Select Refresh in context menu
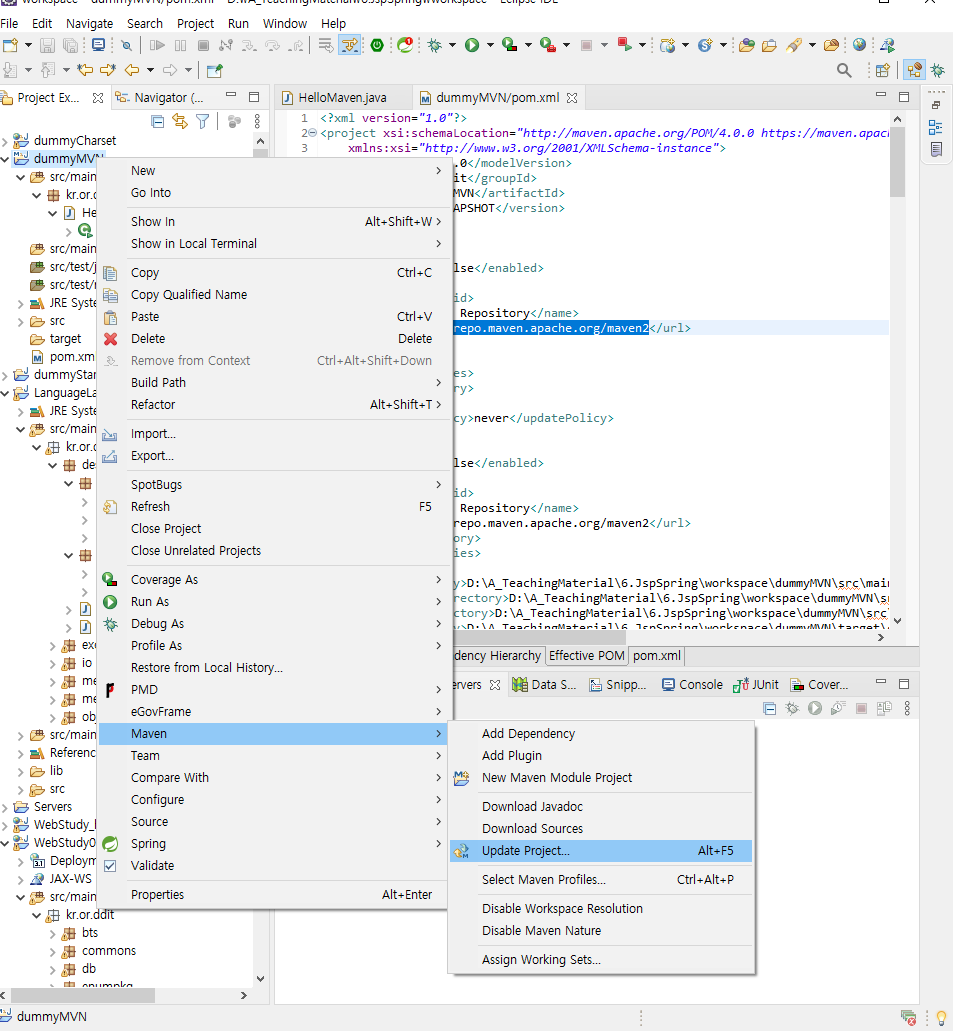Screen dimensions: 953x1031 [274, 507]
